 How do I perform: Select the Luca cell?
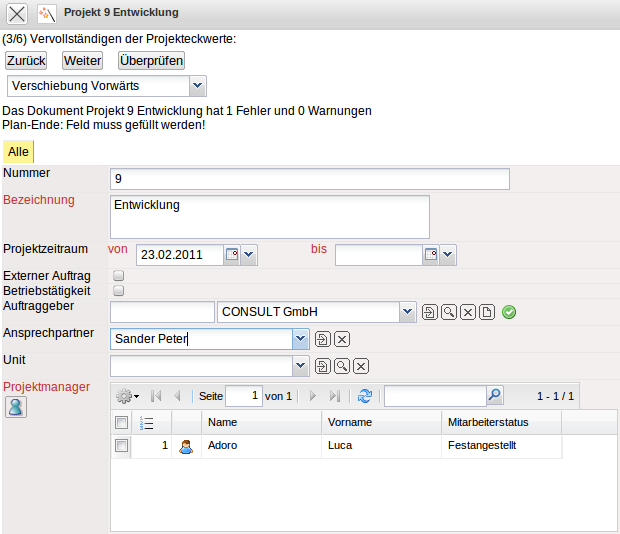[x=382, y=445]
